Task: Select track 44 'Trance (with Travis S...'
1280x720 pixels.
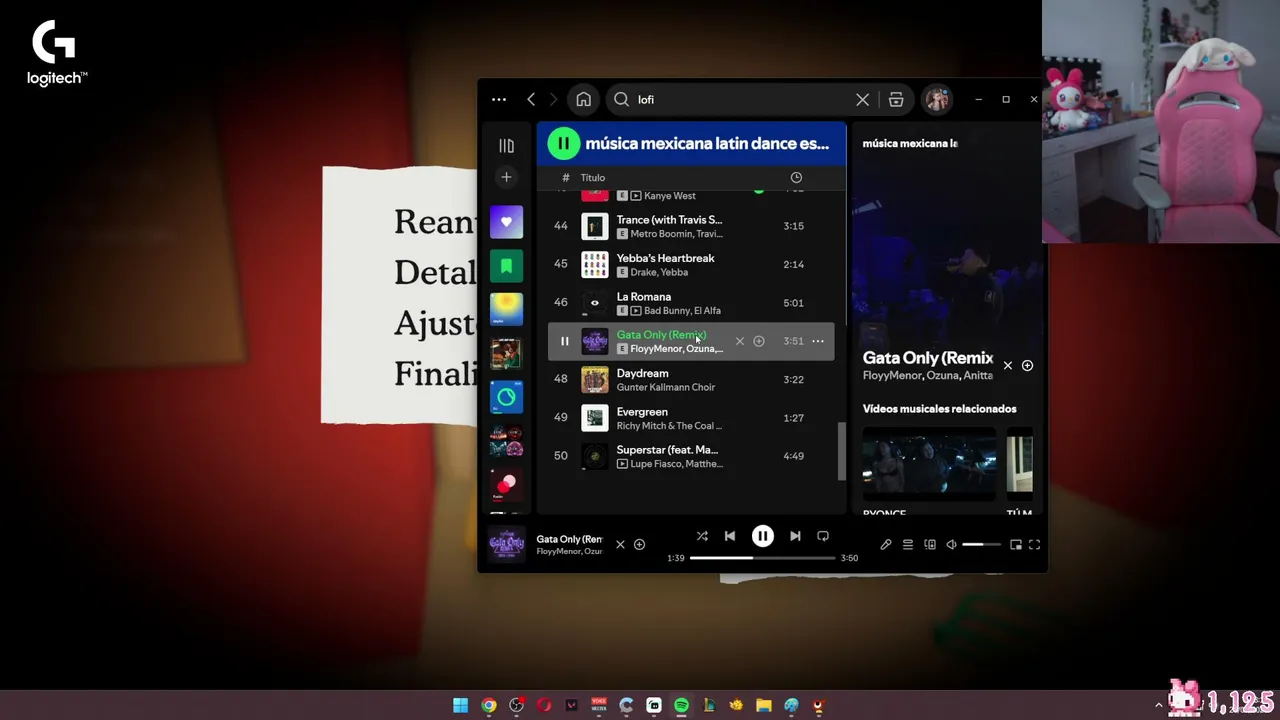Action: tap(691, 226)
